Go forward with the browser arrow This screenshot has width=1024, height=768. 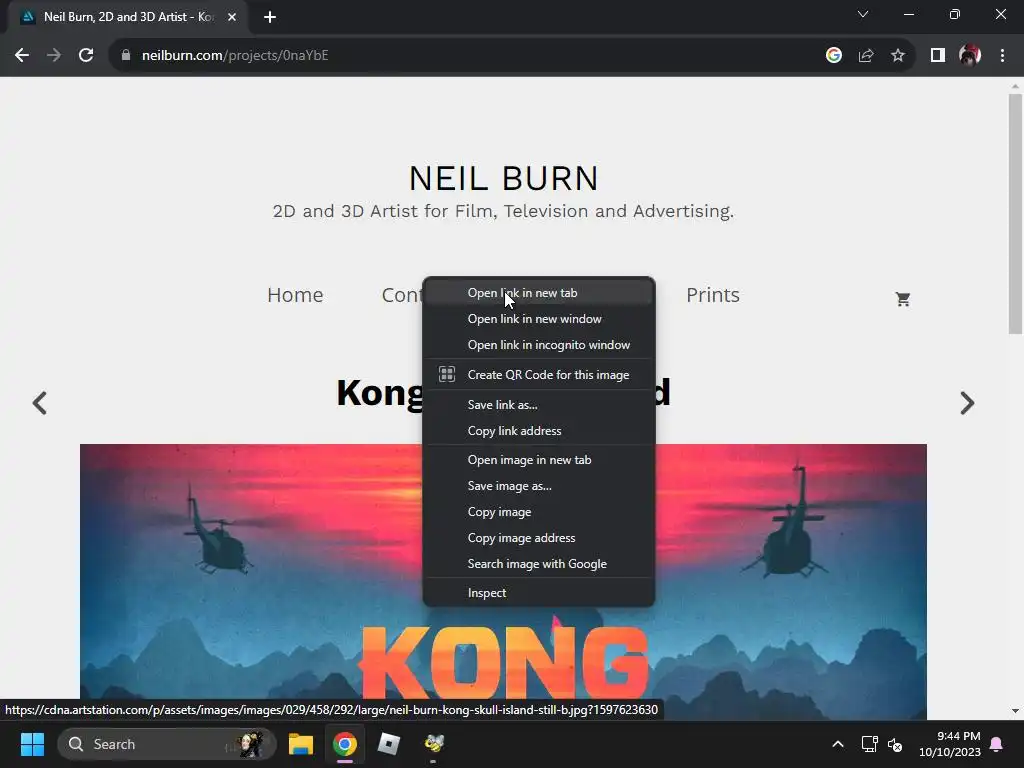(54, 56)
